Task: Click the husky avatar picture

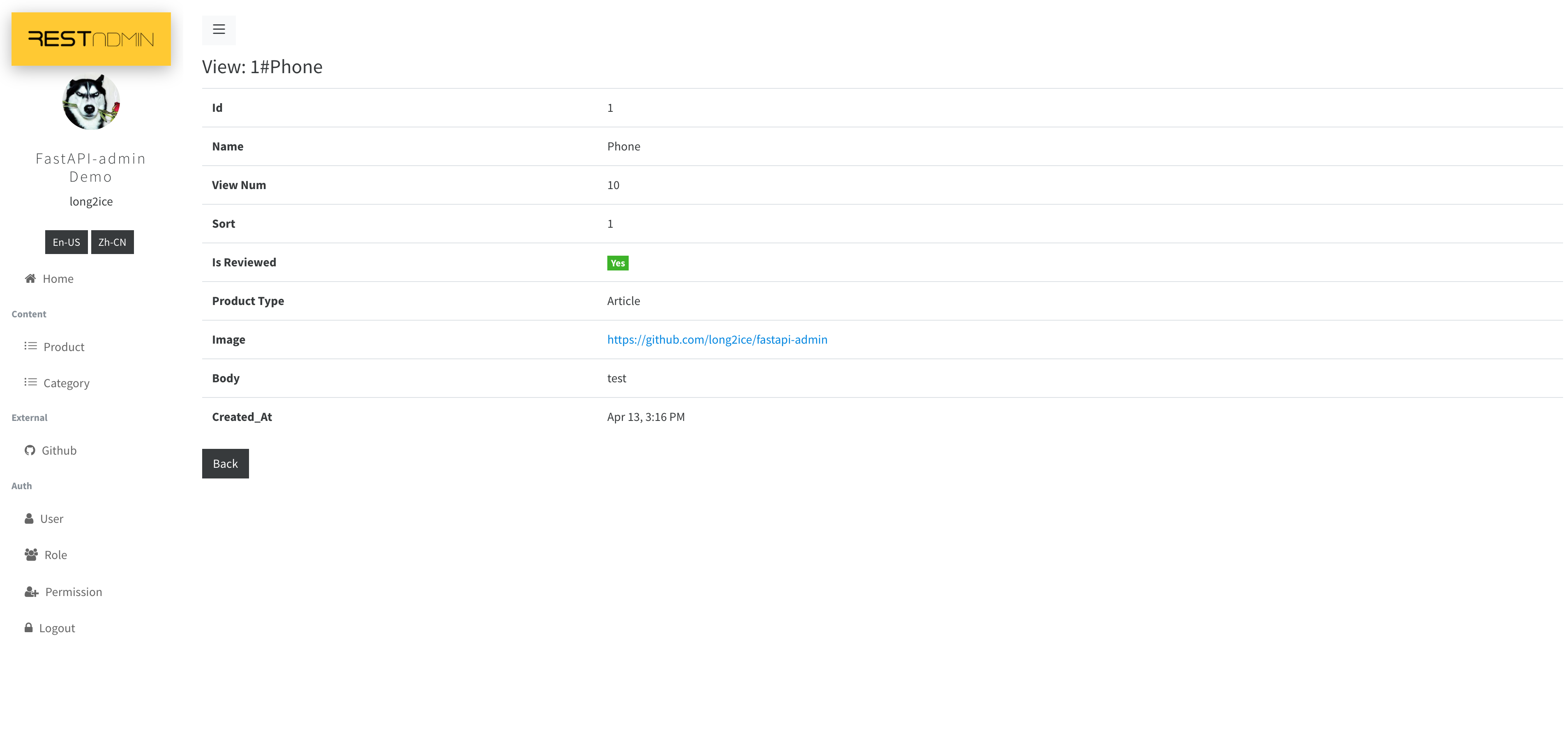Action: [91, 102]
